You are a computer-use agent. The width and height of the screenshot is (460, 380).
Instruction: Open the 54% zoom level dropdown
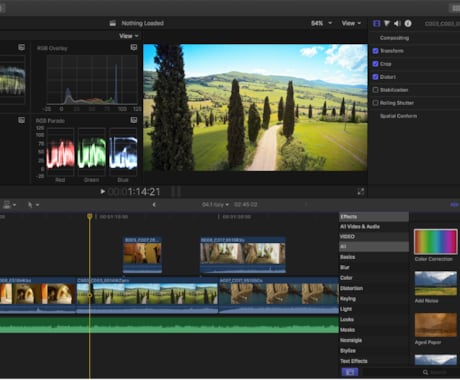coord(321,23)
